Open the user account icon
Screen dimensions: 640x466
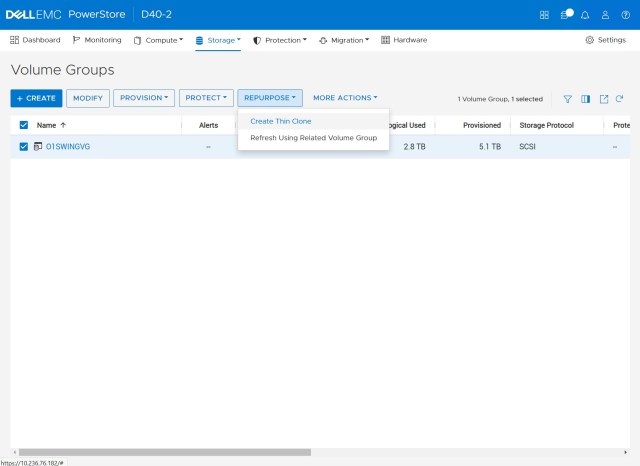click(605, 15)
